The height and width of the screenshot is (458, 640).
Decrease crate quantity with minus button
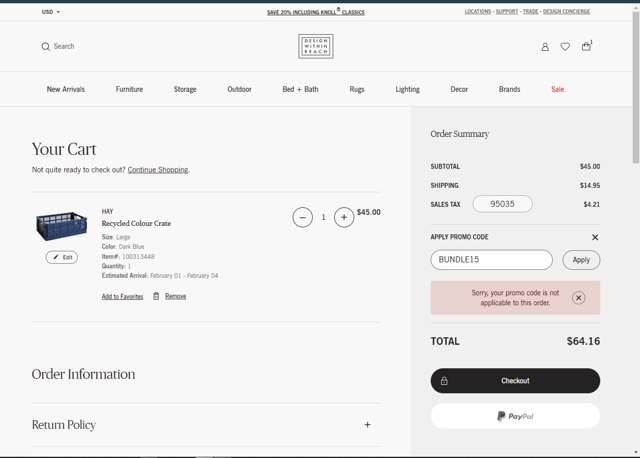pos(302,218)
